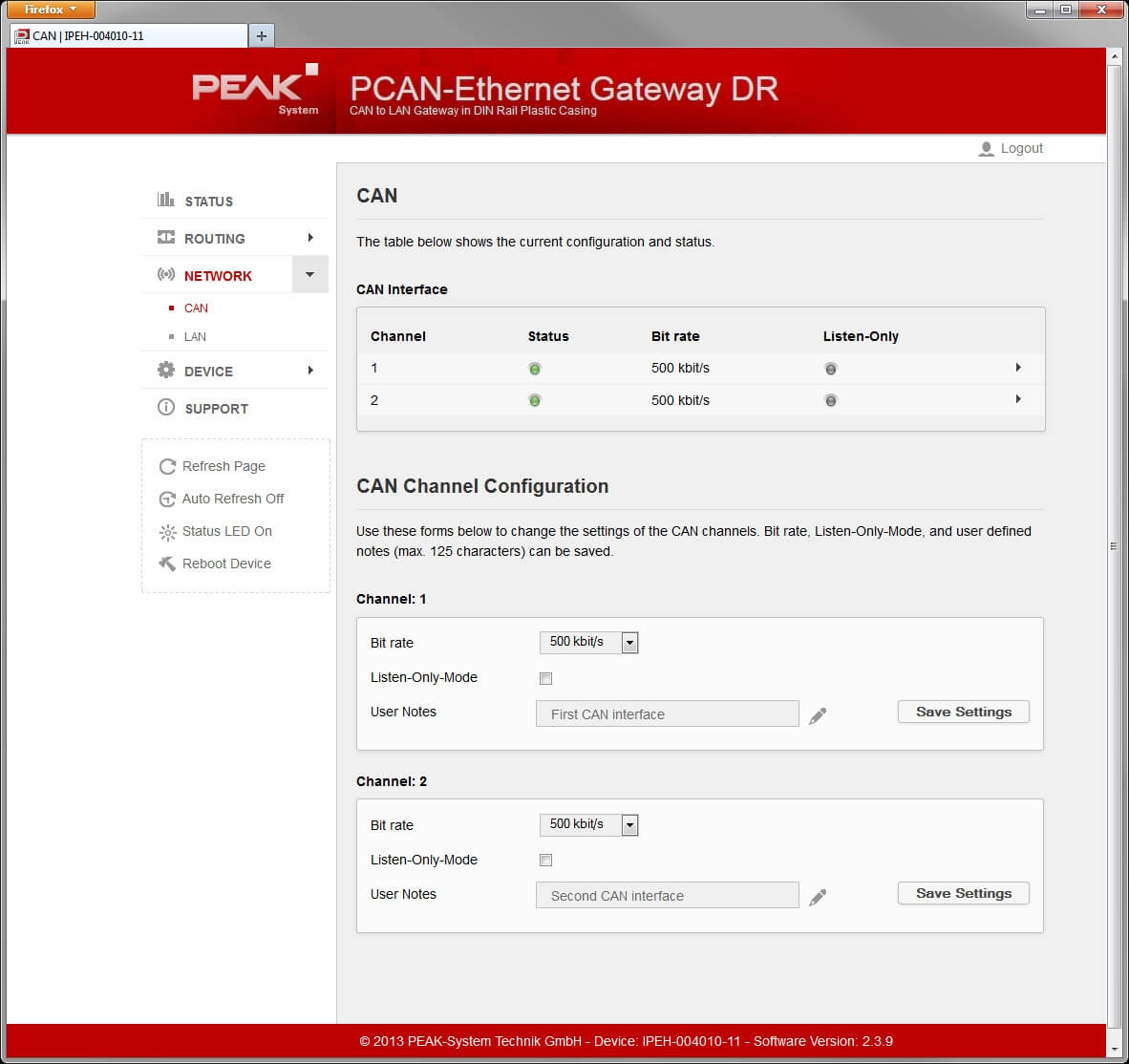Screen dimensions: 1129x1064
Task: Open the STATUS page via its bar-chart icon
Action: [x=166, y=201]
